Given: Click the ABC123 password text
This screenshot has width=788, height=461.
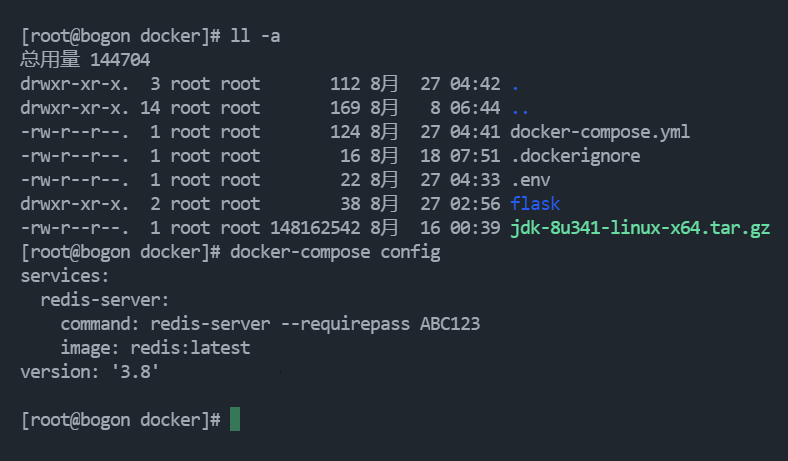Looking at the screenshot, I should [450, 324].
